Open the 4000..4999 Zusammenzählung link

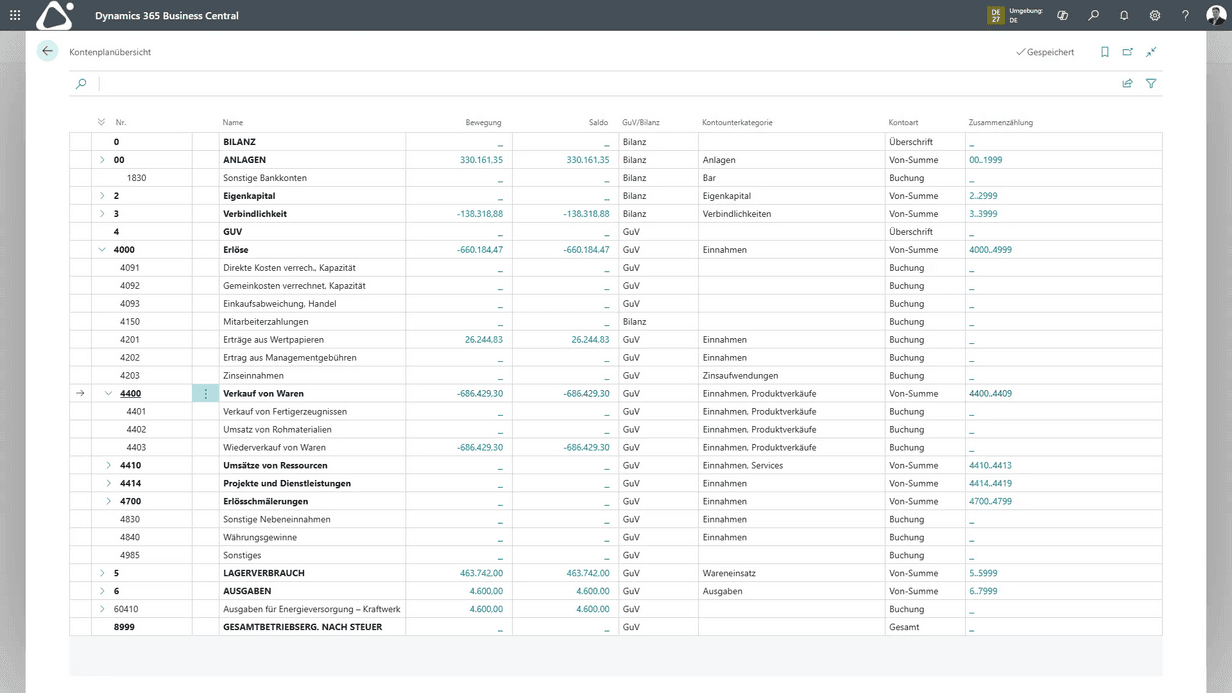pos(990,250)
